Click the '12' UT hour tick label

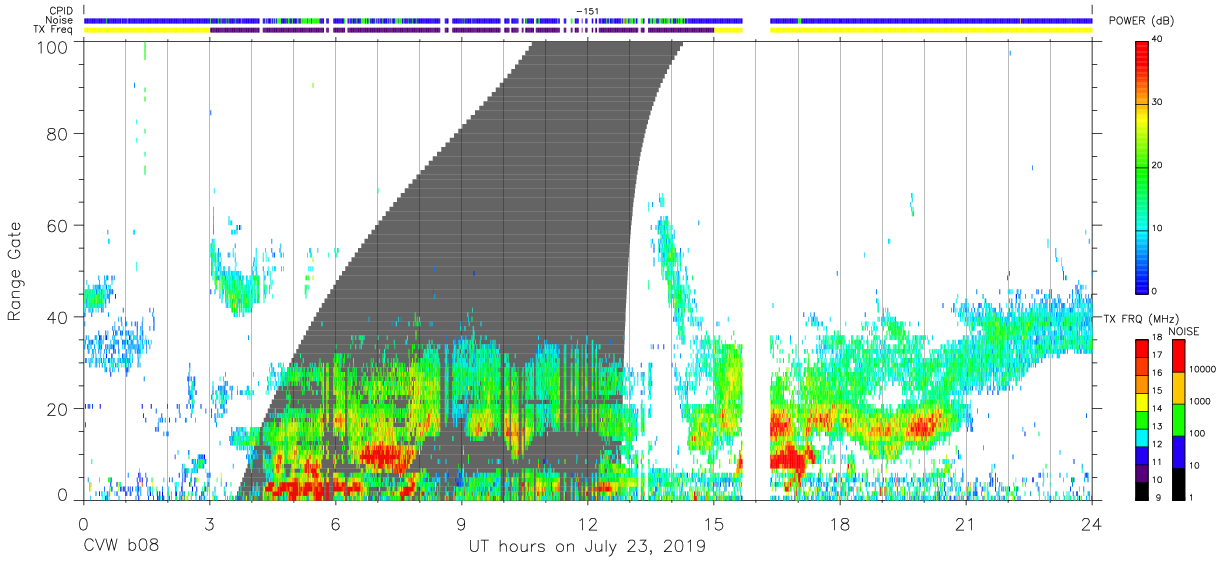(x=587, y=524)
